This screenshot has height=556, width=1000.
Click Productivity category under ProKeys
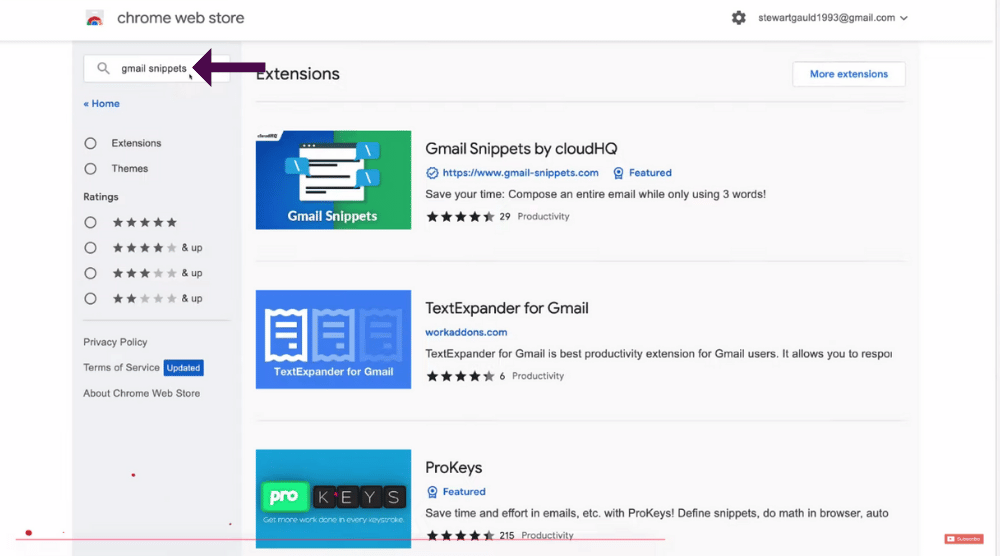547,536
